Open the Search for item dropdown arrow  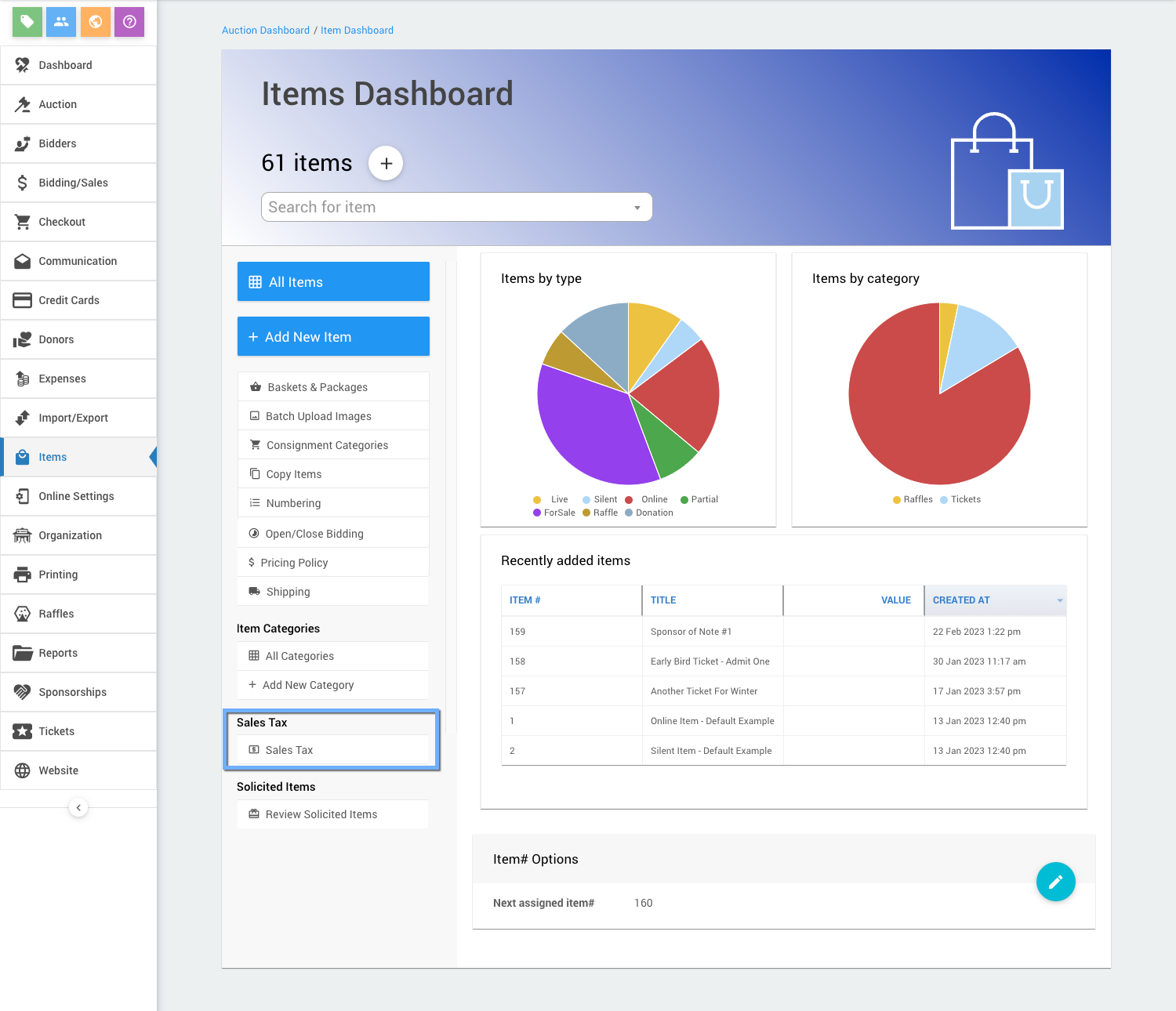coord(637,208)
